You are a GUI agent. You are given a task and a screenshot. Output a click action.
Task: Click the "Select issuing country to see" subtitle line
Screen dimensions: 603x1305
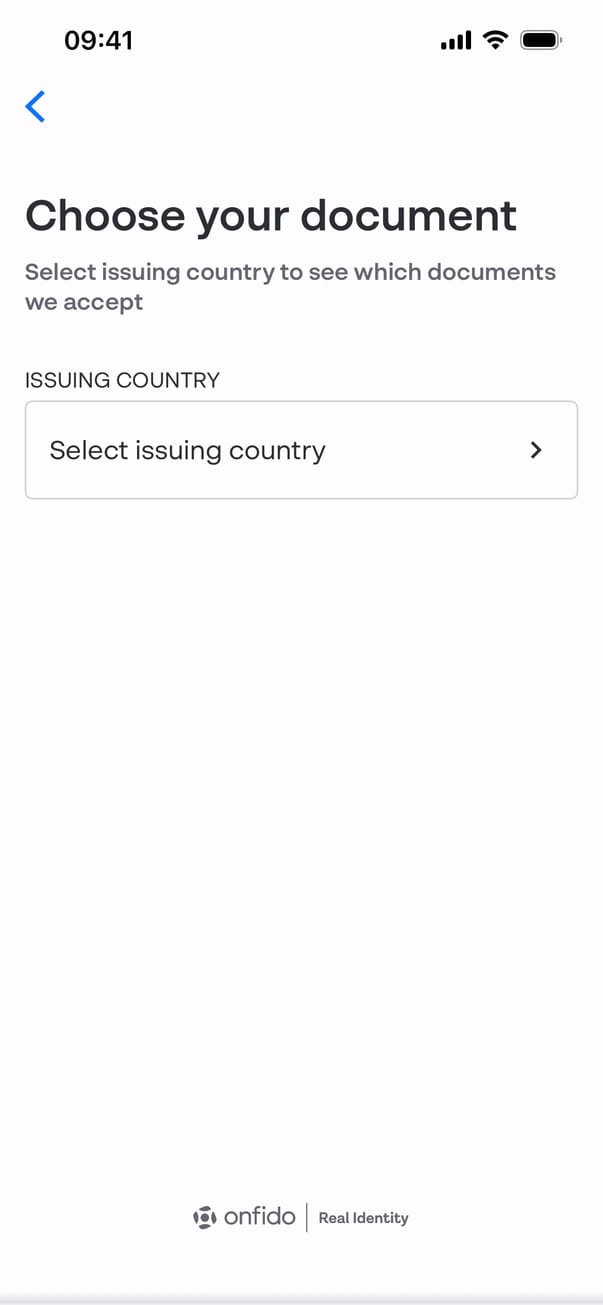coord(290,272)
